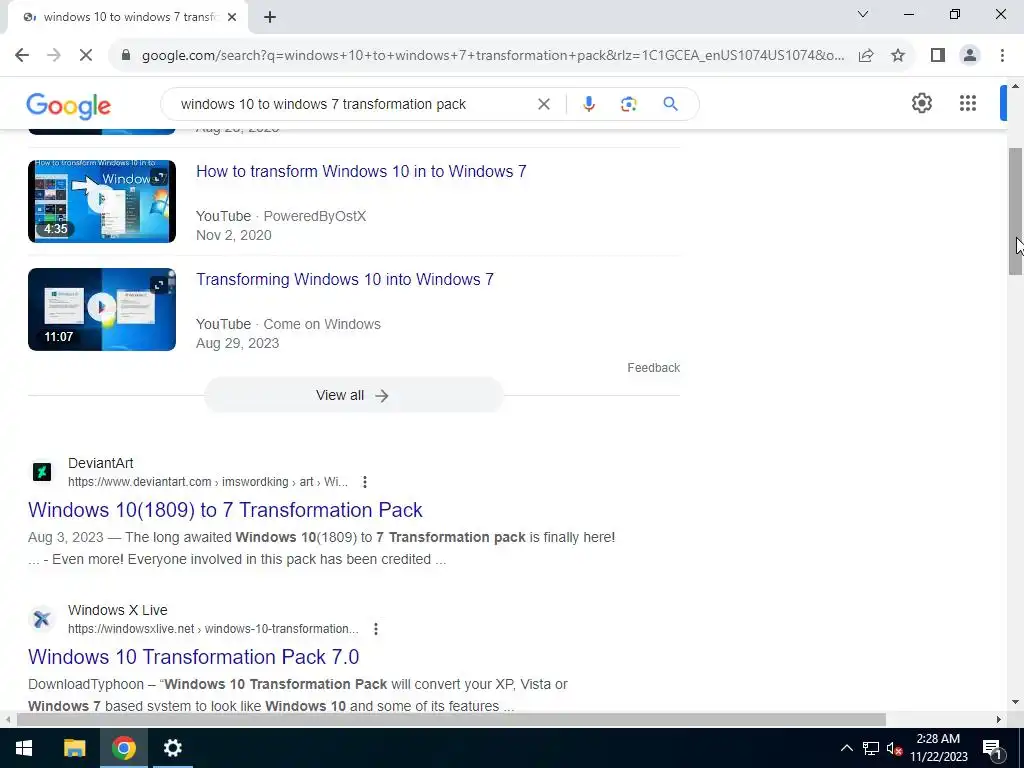Viewport: 1024px width, 768px height.
Task: Open the Windows Start menu
Action: [x=24, y=748]
